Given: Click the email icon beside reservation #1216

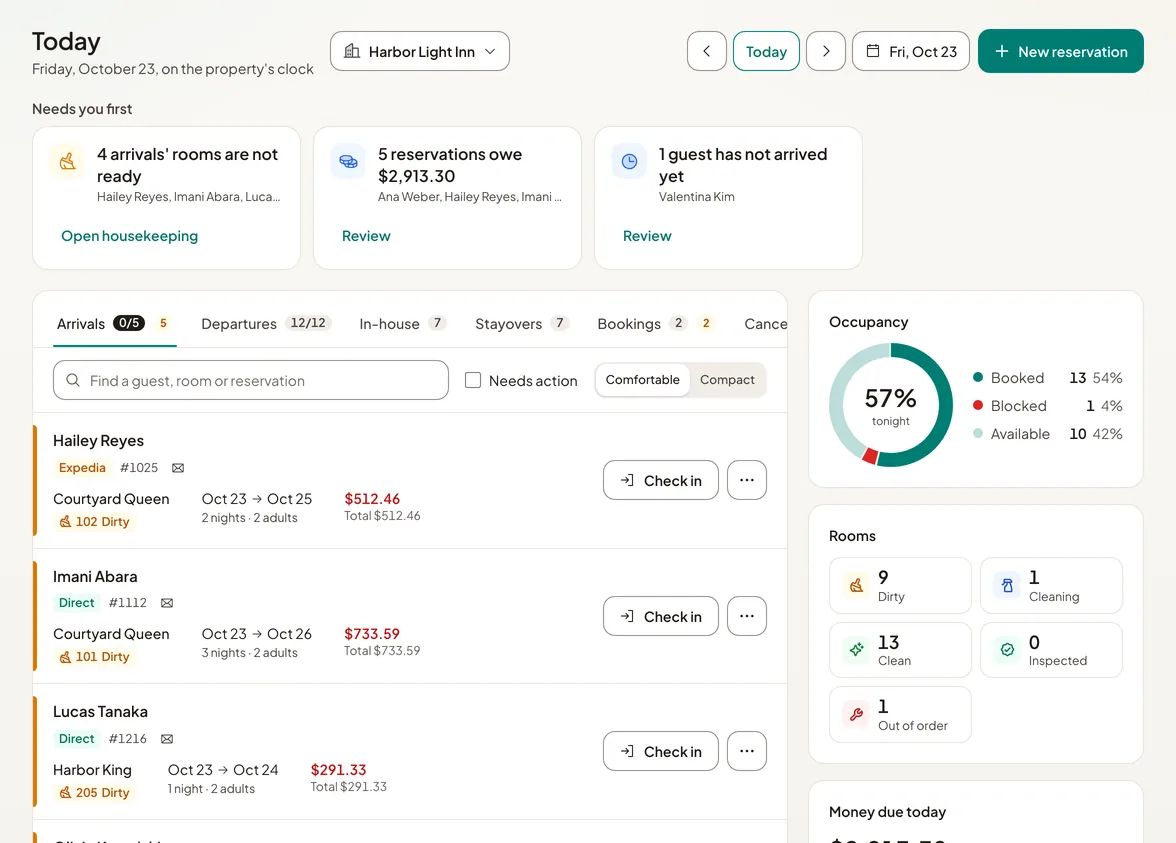Looking at the screenshot, I should click(x=167, y=739).
